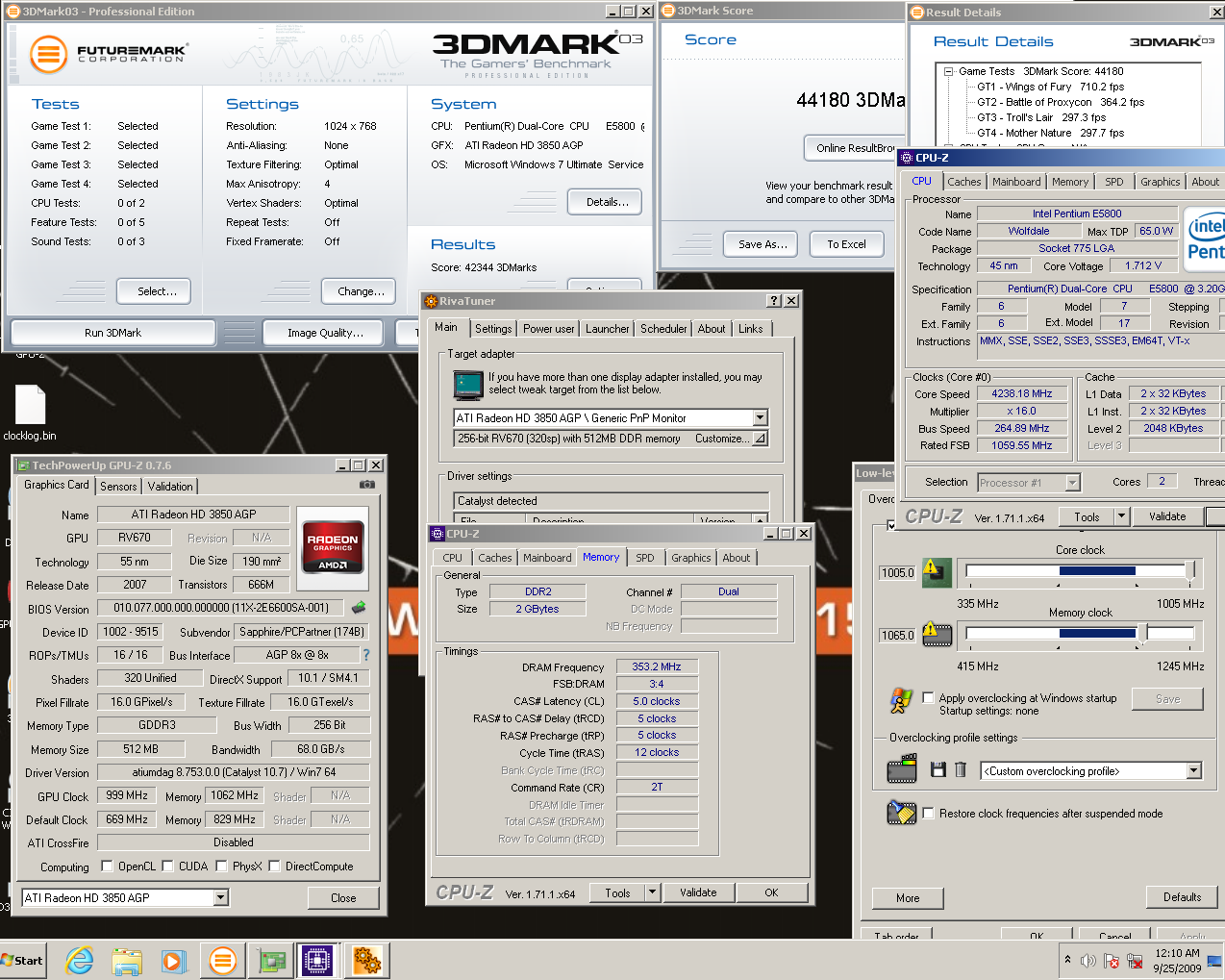Open the Tools dropdown arrow in top CPU-Z
Viewport: 1225px width, 980px height.
coord(1120,516)
